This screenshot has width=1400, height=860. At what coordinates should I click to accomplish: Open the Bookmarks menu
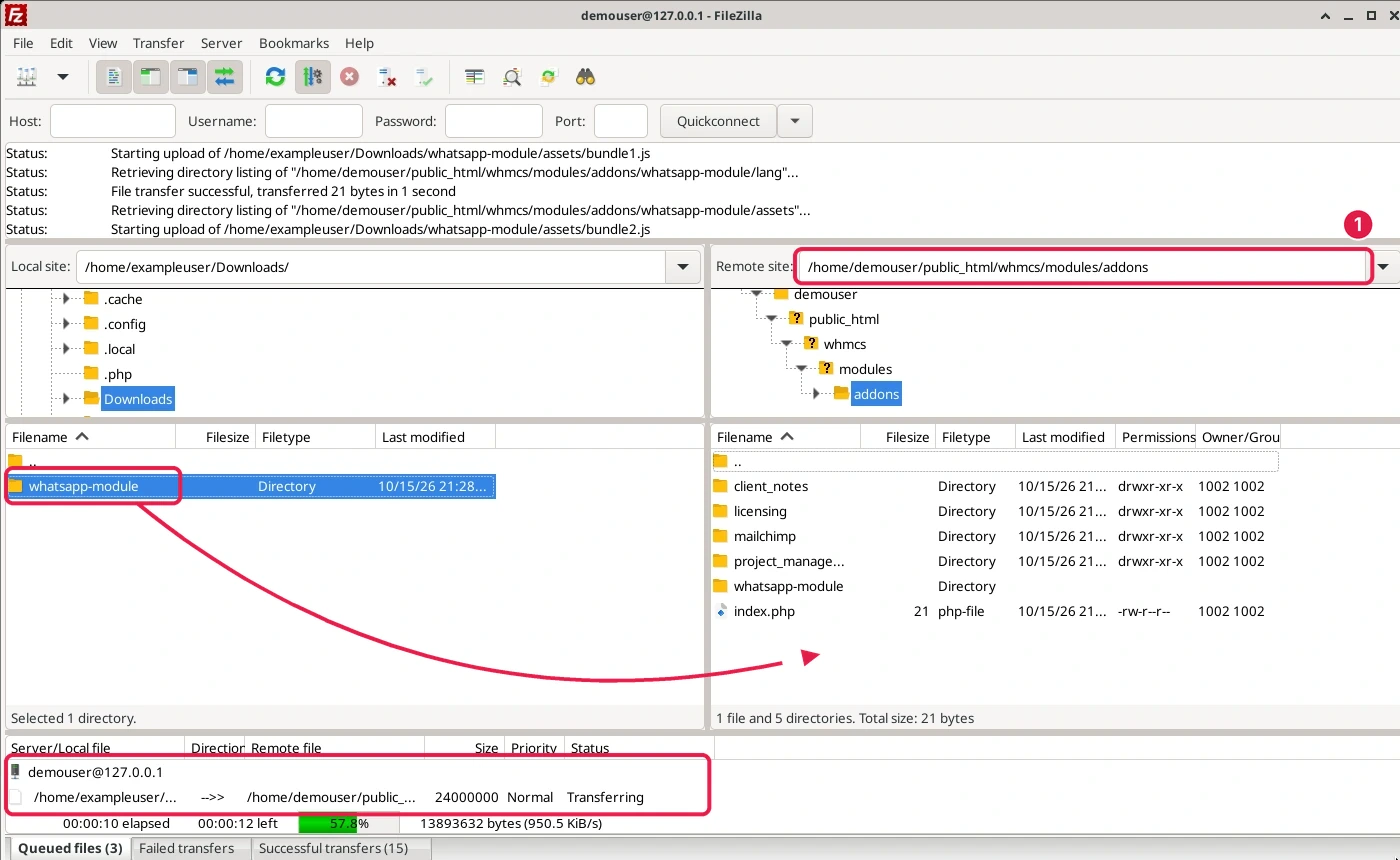(x=294, y=43)
